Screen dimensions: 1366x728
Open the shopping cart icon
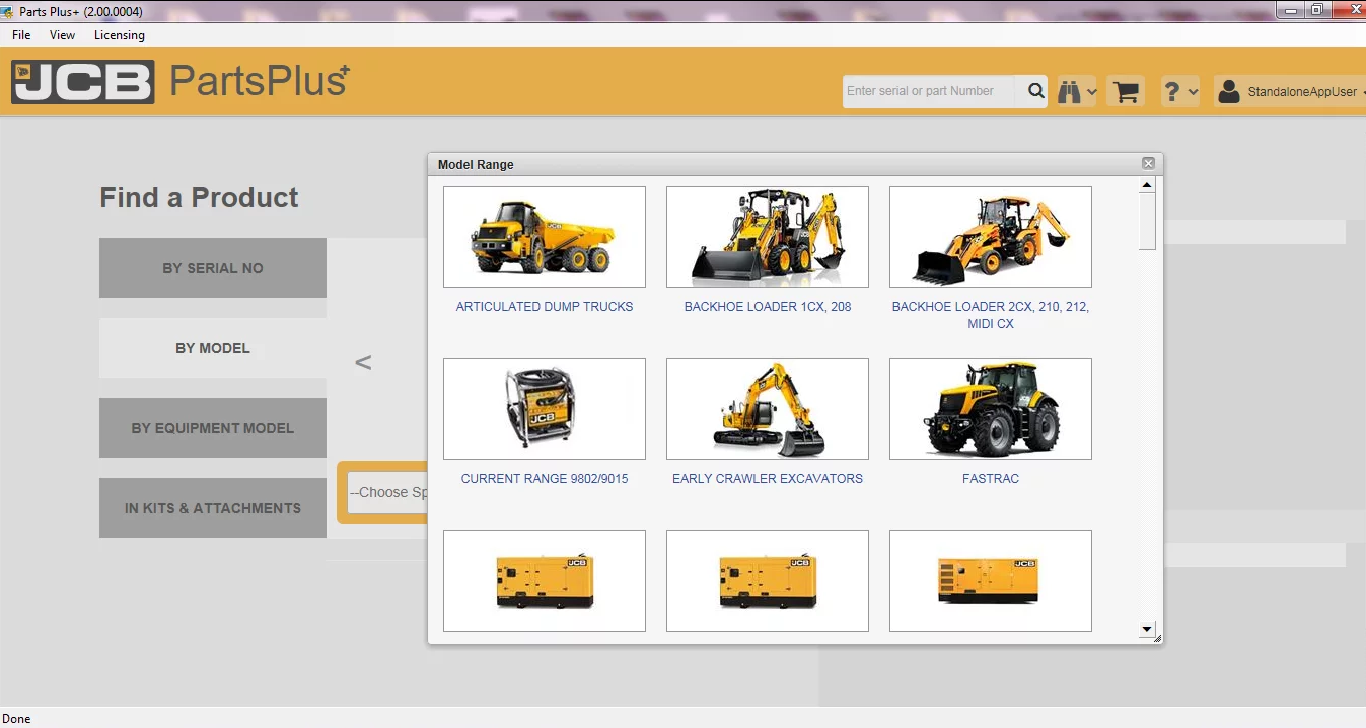pos(1126,90)
